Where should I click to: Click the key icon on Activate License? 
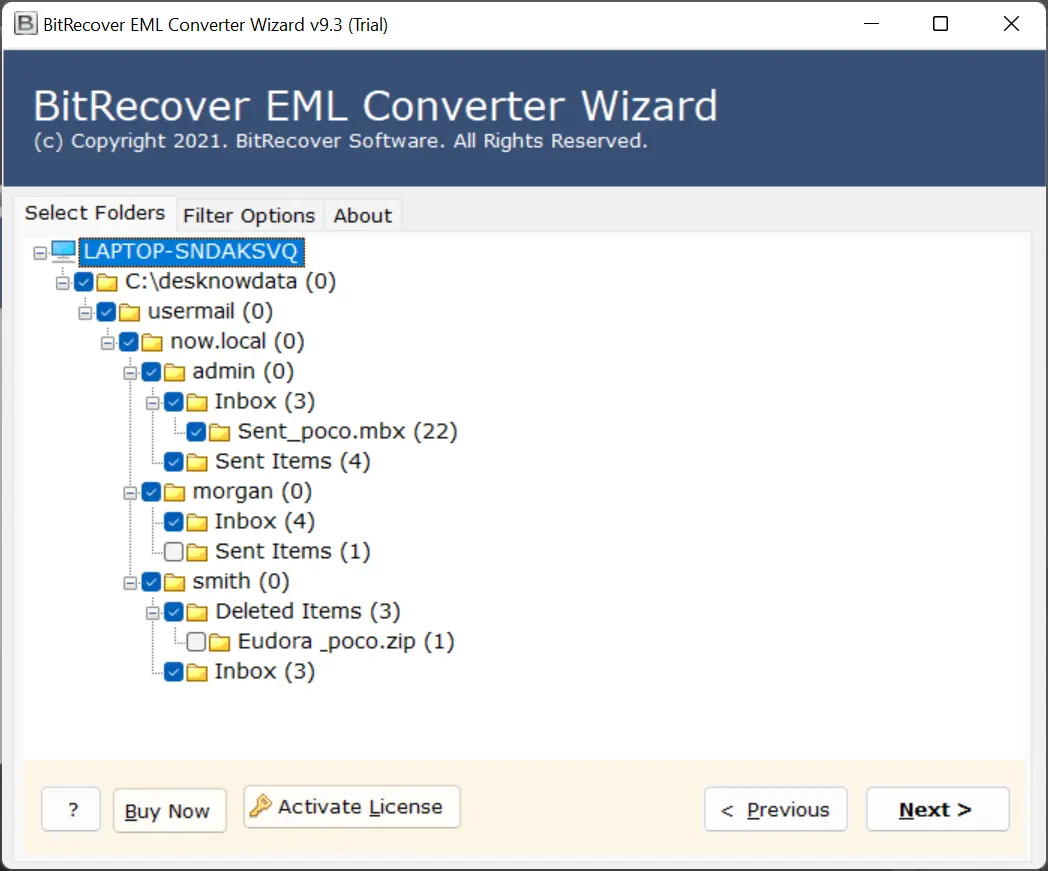[x=261, y=806]
